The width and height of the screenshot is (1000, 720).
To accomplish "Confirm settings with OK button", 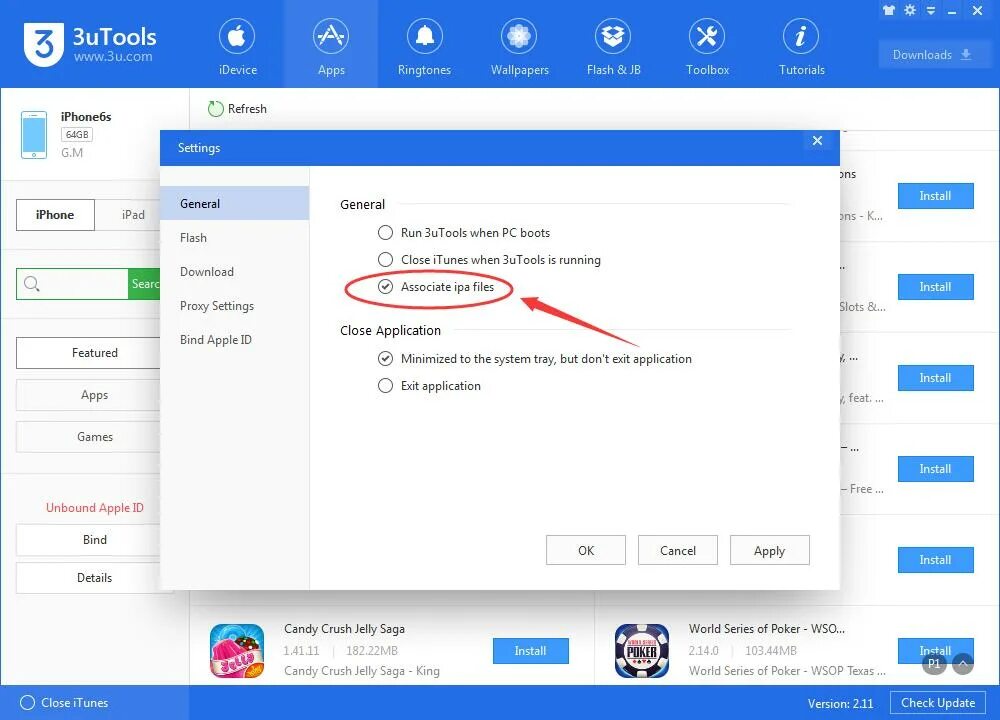I will pyautogui.click(x=585, y=550).
